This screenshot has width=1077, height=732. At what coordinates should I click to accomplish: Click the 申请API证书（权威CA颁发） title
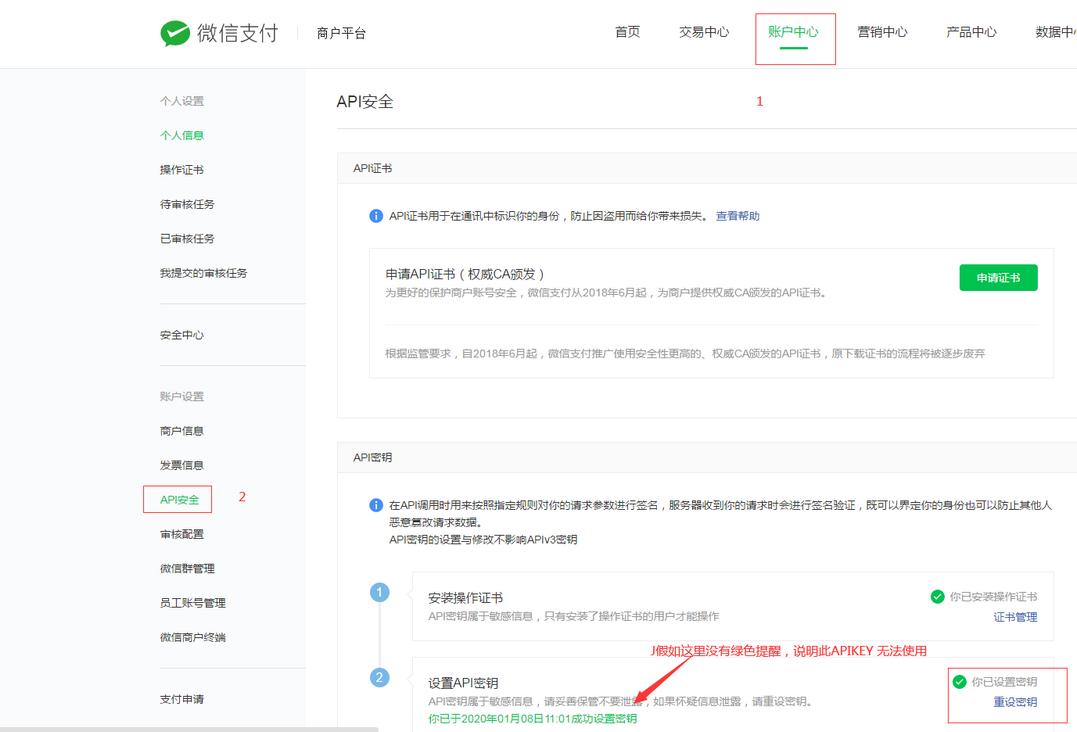[465, 274]
